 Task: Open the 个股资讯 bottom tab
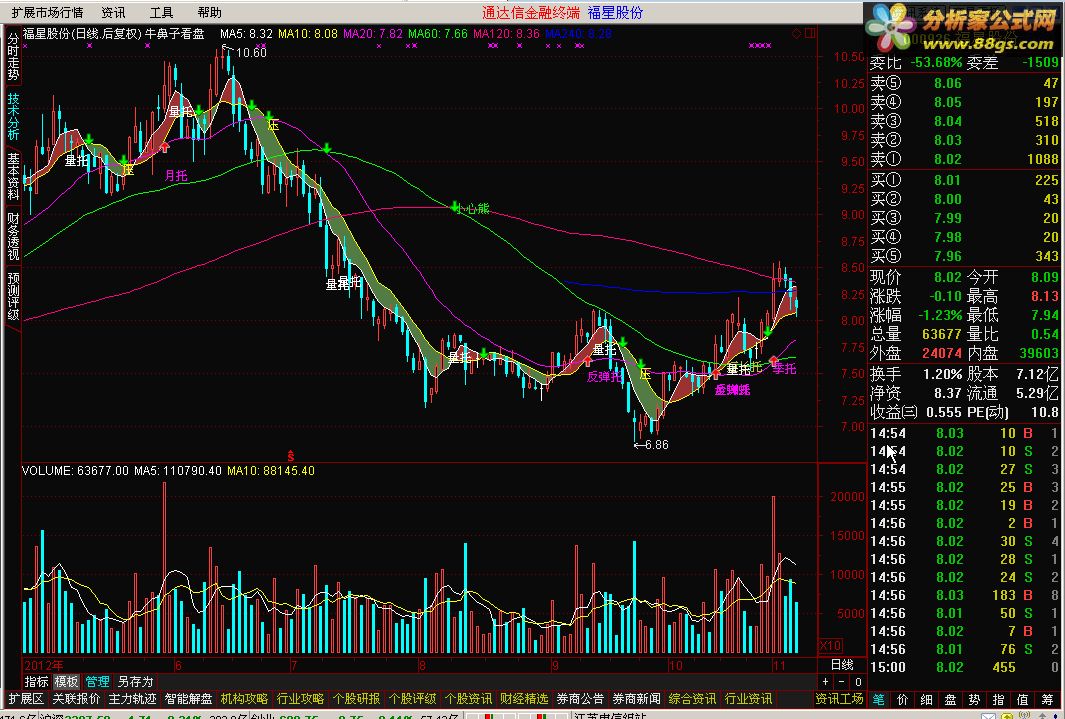click(x=469, y=699)
